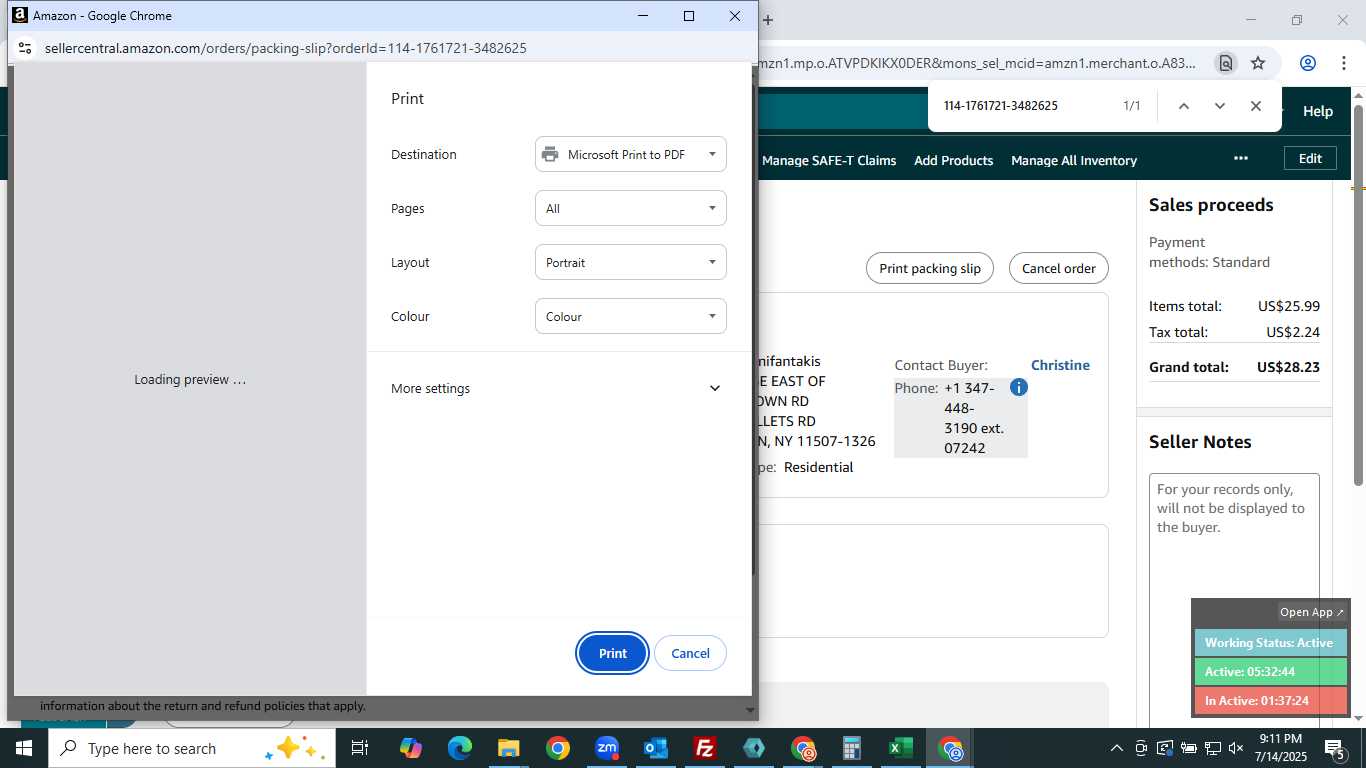Click the Edit button in navigation bar
The image size is (1366, 768).
click(1310, 158)
